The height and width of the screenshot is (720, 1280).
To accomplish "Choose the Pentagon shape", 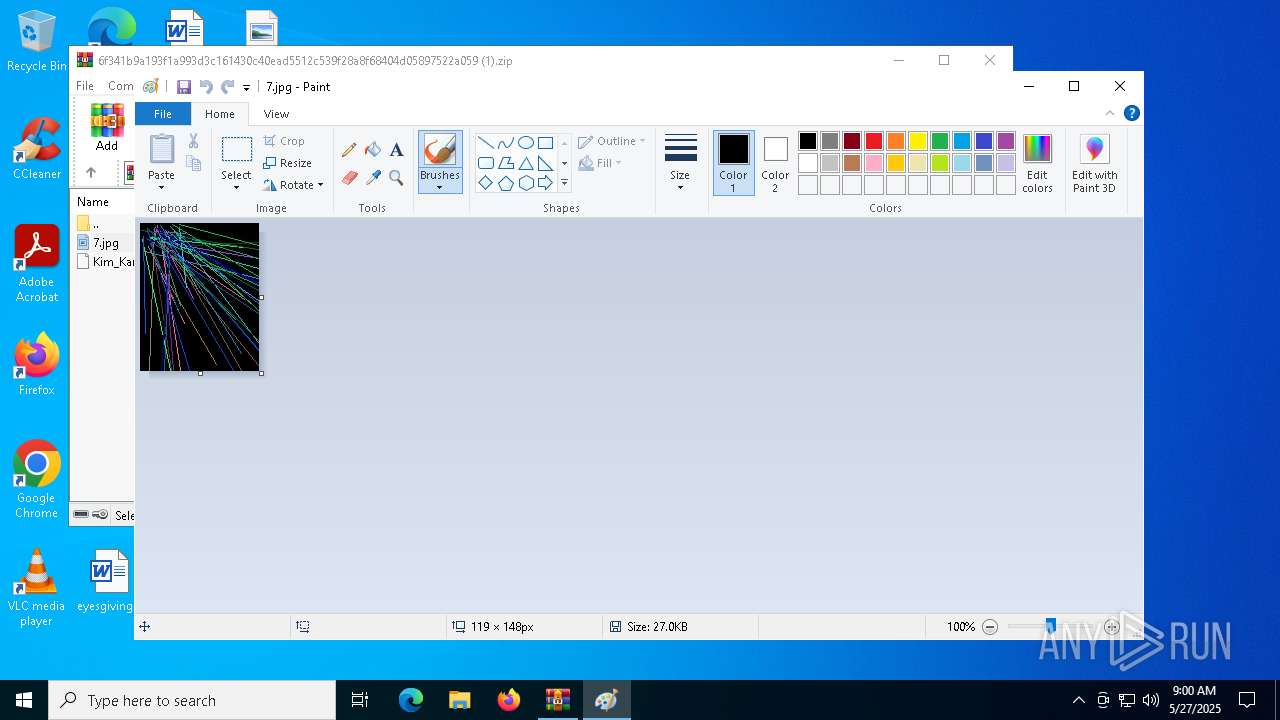I will [505, 183].
